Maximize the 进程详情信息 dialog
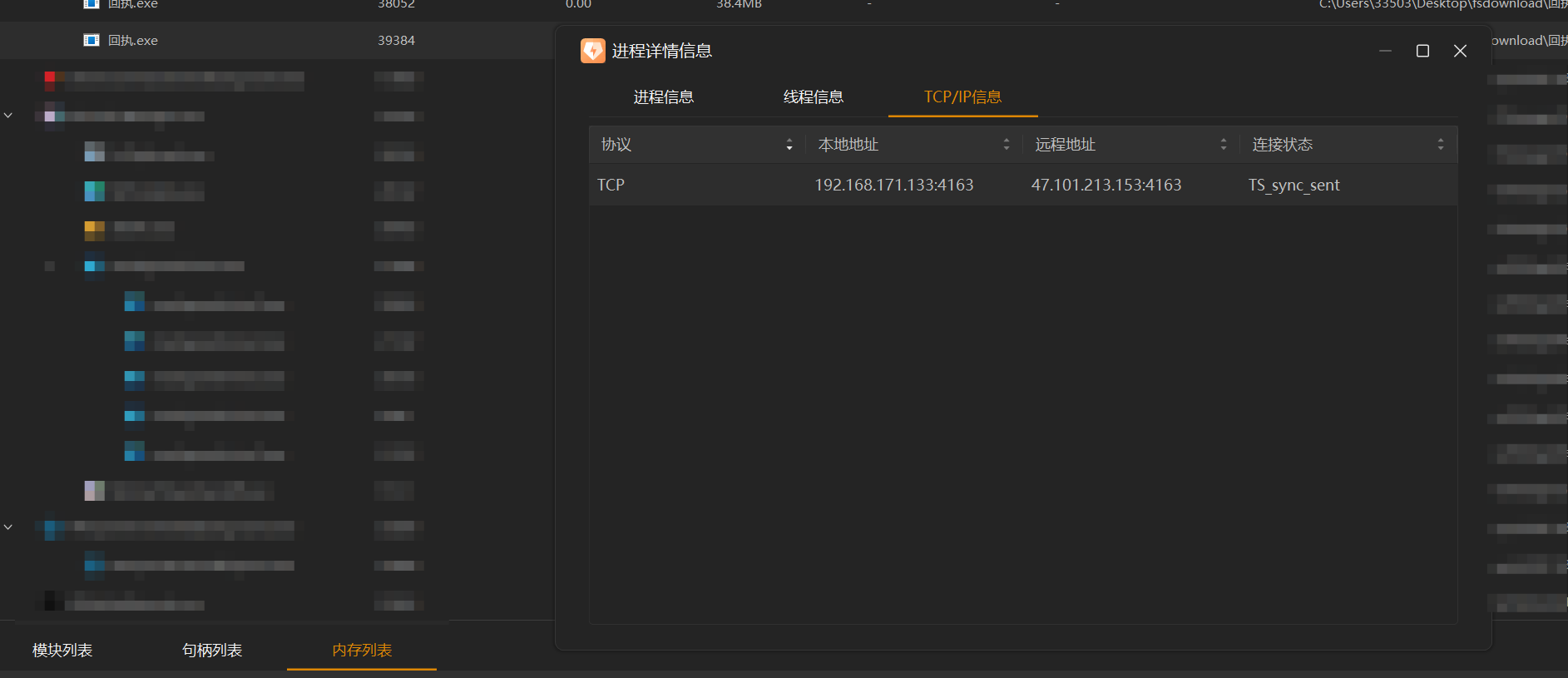This screenshot has width=1568, height=678. 1422,51
